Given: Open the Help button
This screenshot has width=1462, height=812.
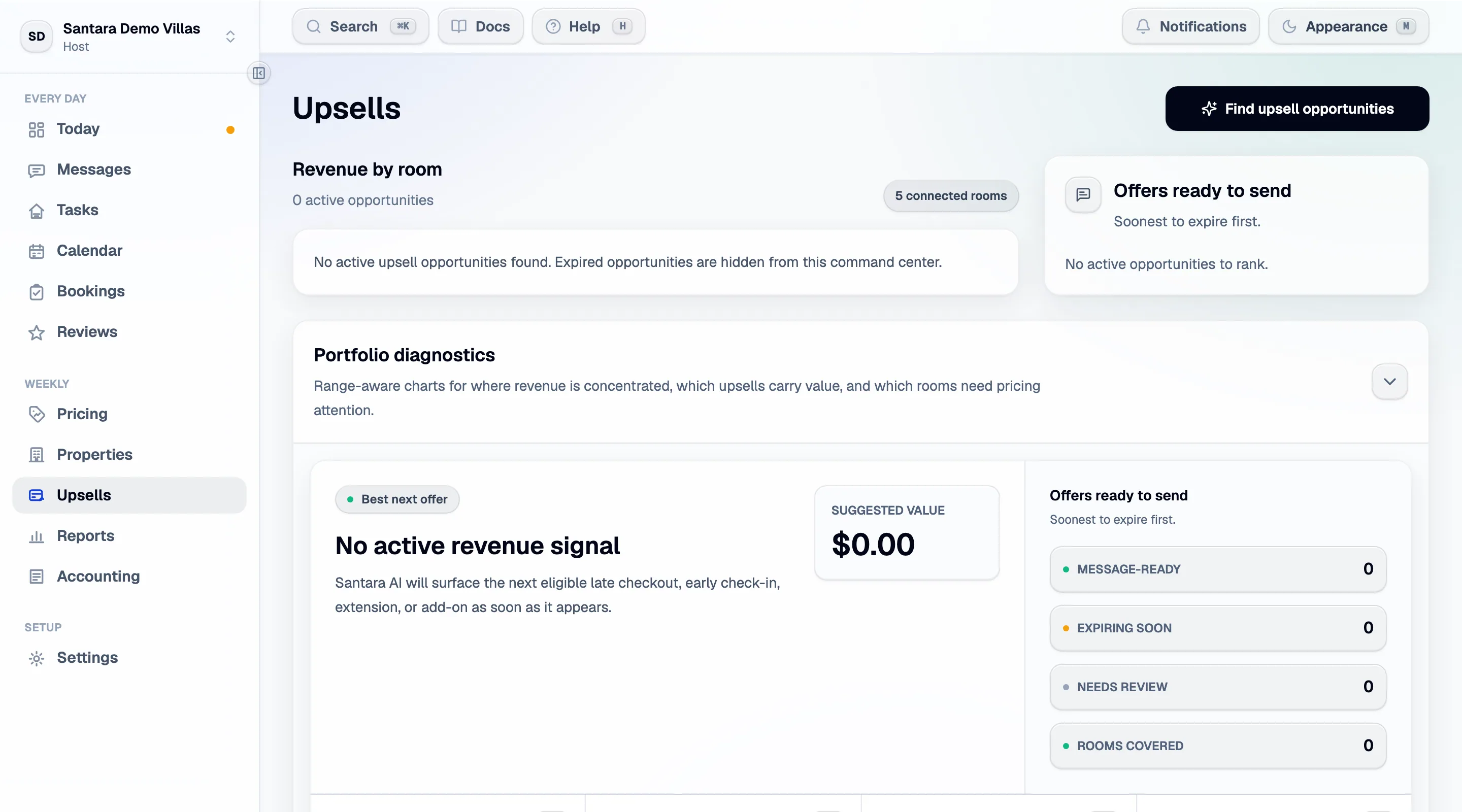Looking at the screenshot, I should 588,26.
